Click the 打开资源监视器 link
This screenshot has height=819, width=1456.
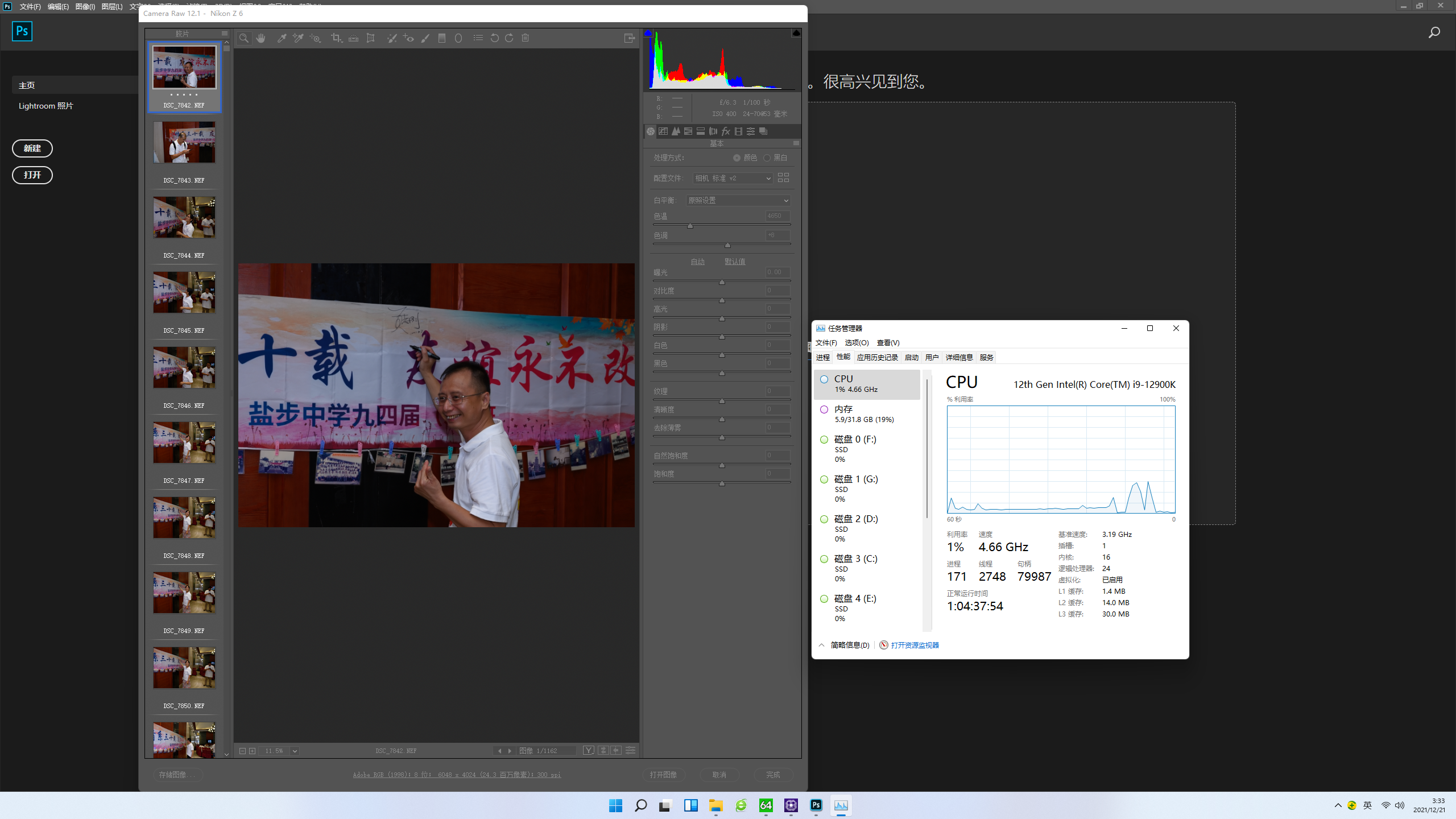point(915,645)
